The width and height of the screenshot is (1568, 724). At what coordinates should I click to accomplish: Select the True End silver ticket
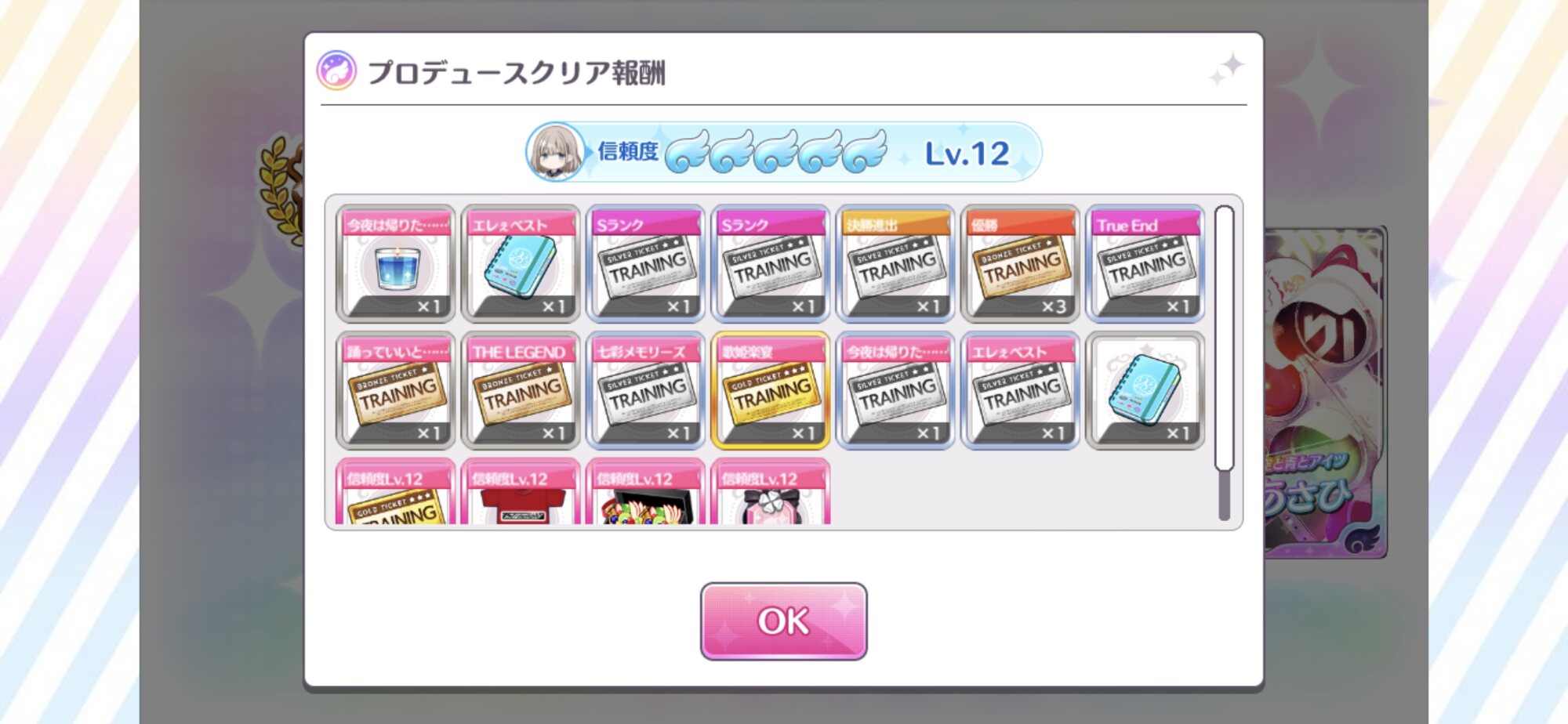[x=1145, y=263]
